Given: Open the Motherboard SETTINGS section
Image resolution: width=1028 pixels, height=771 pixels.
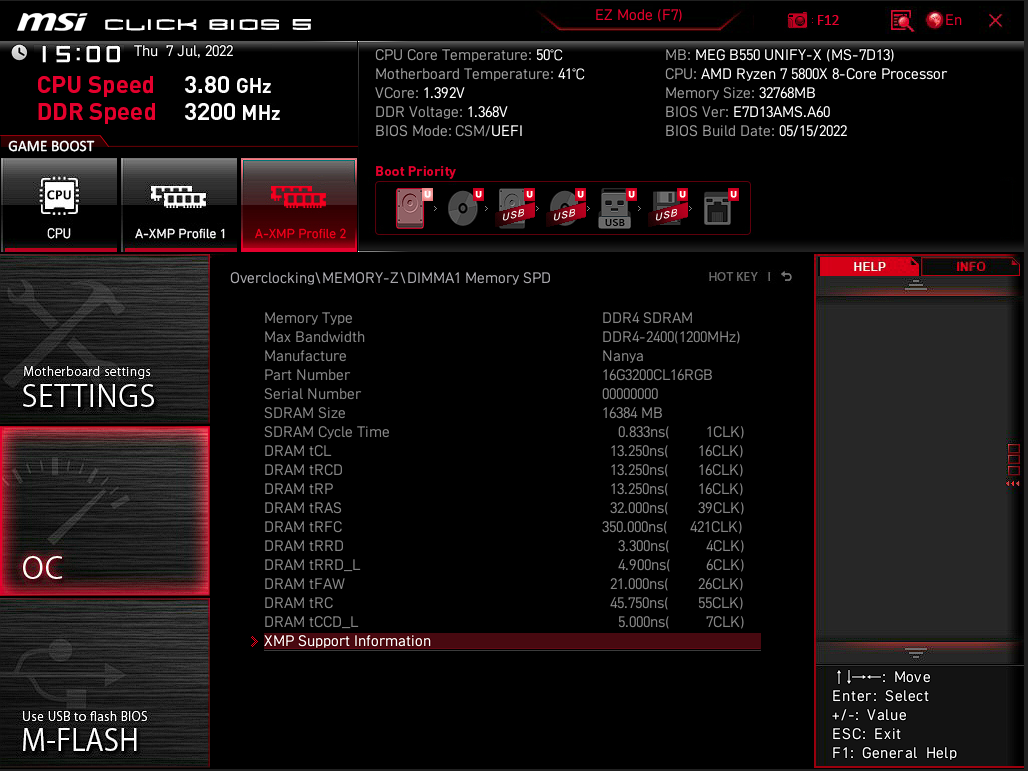Looking at the screenshot, I should (105, 339).
